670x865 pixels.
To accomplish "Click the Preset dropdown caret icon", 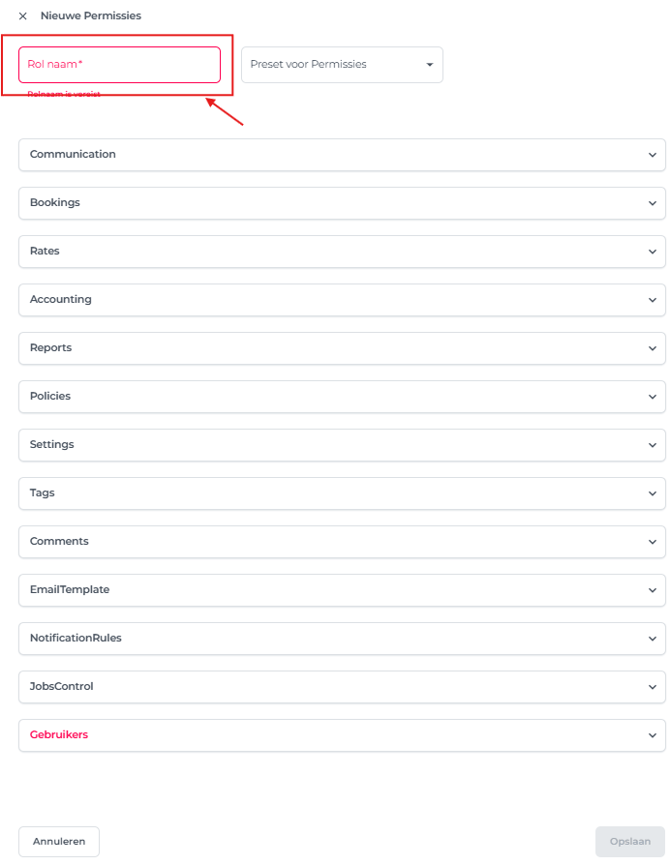I will click(x=429, y=65).
